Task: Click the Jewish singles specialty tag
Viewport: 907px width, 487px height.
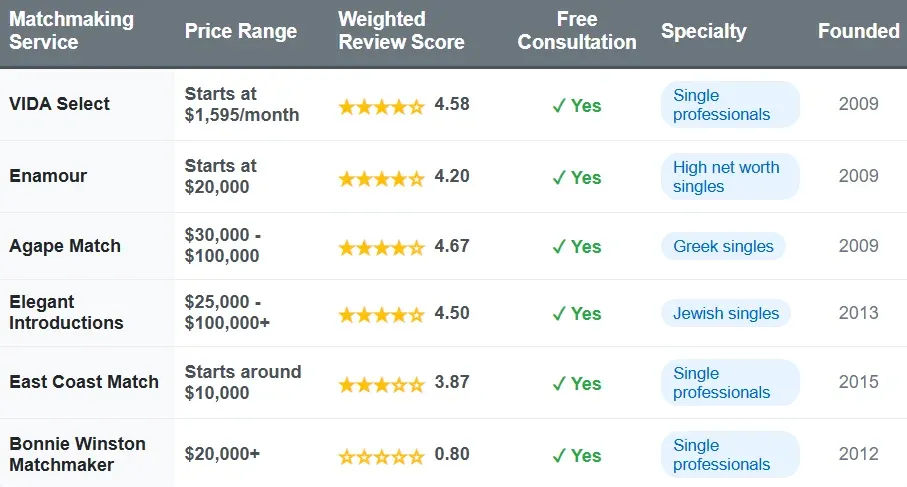Action: tap(725, 313)
